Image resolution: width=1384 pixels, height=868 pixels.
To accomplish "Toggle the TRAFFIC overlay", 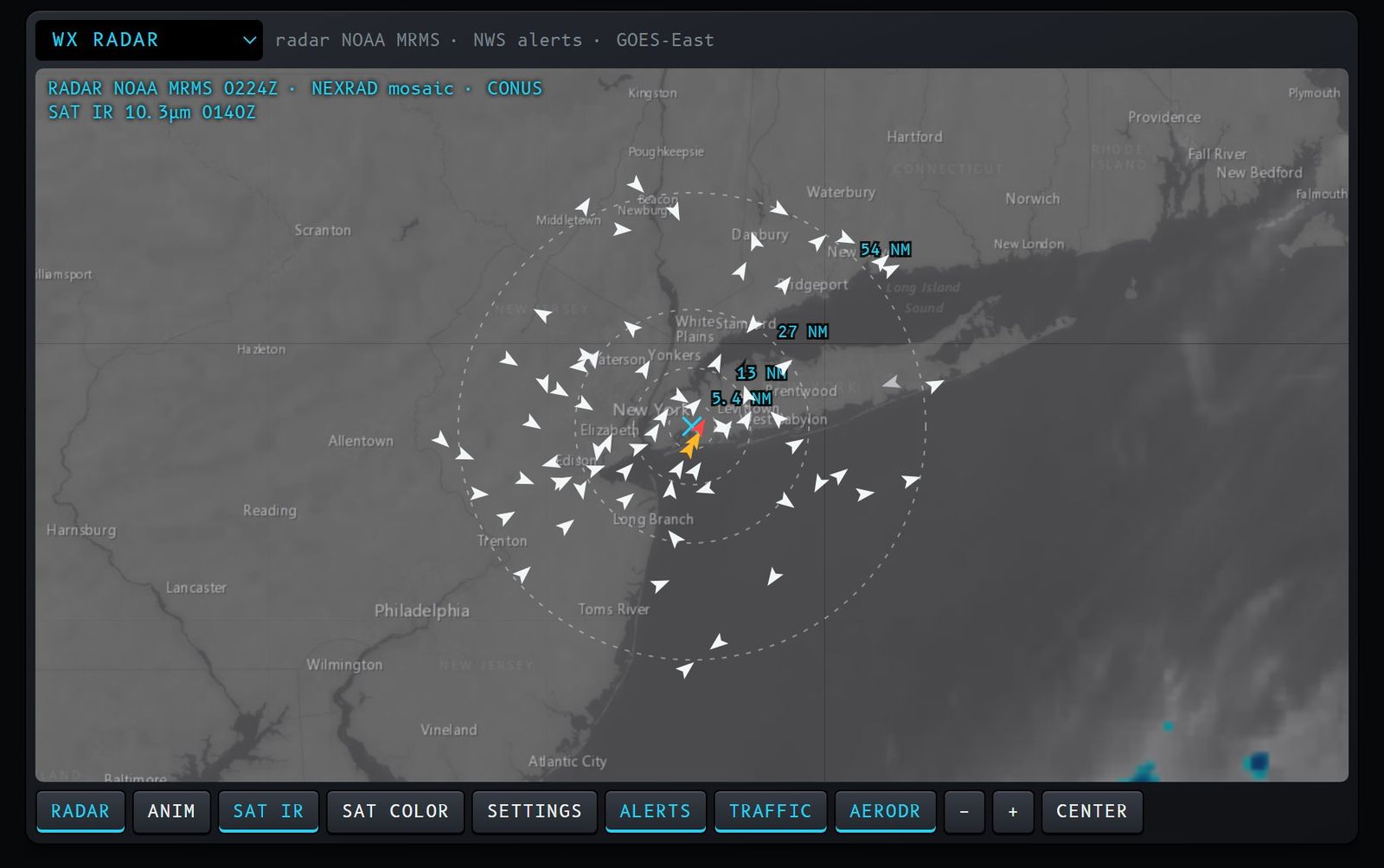I will click(770, 812).
